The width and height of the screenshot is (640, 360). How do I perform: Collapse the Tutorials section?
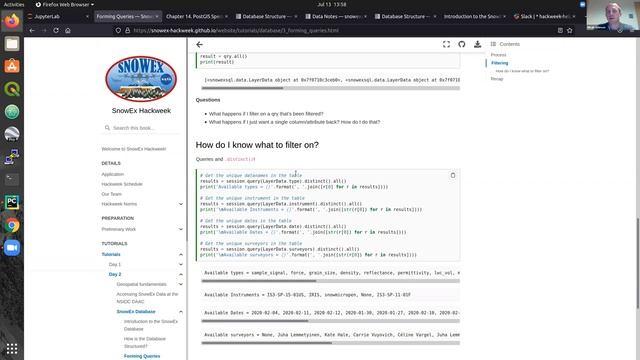click(181, 254)
